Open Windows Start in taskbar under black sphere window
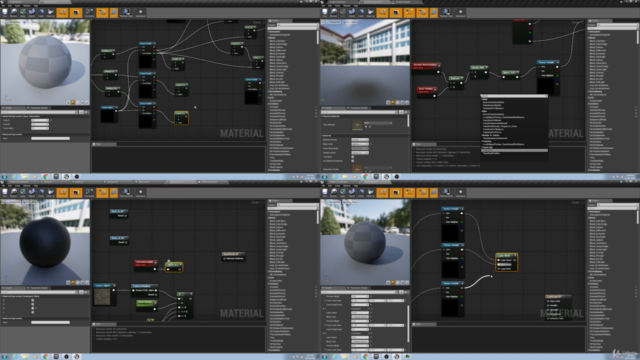640x360 pixels. (4, 357)
